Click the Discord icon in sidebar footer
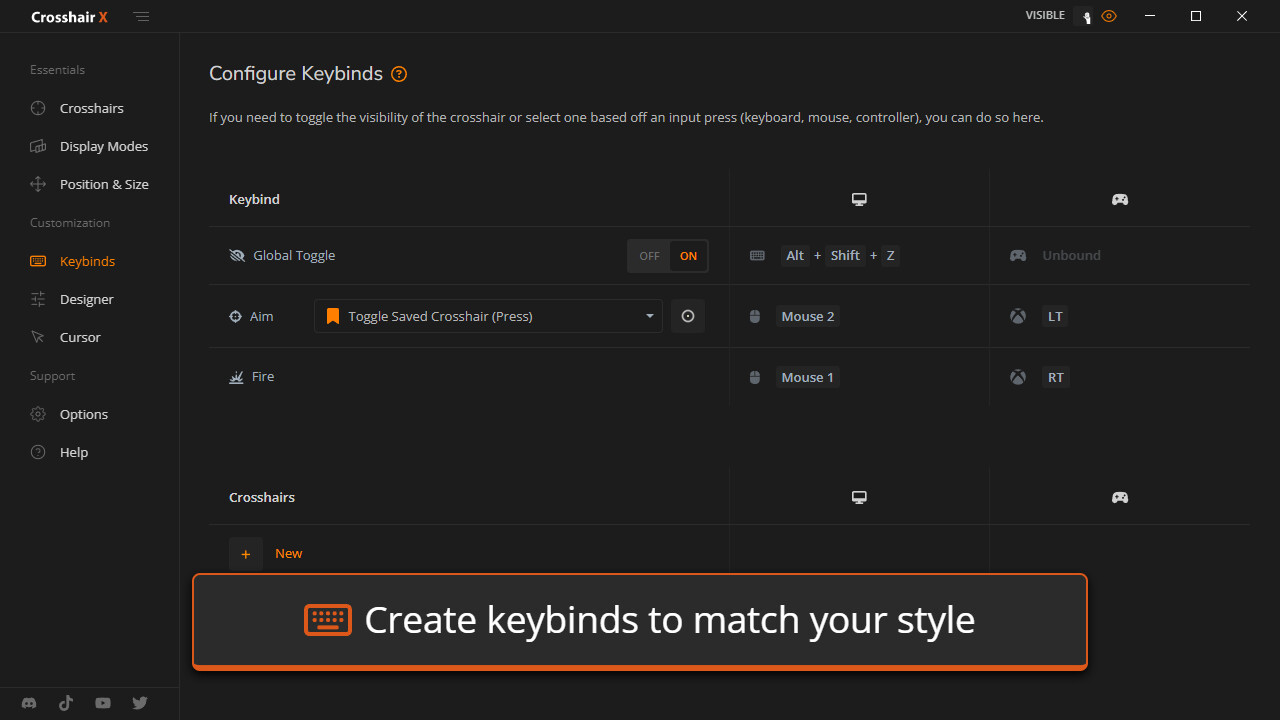Viewport: 1280px width, 720px height. pyautogui.click(x=29, y=703)
